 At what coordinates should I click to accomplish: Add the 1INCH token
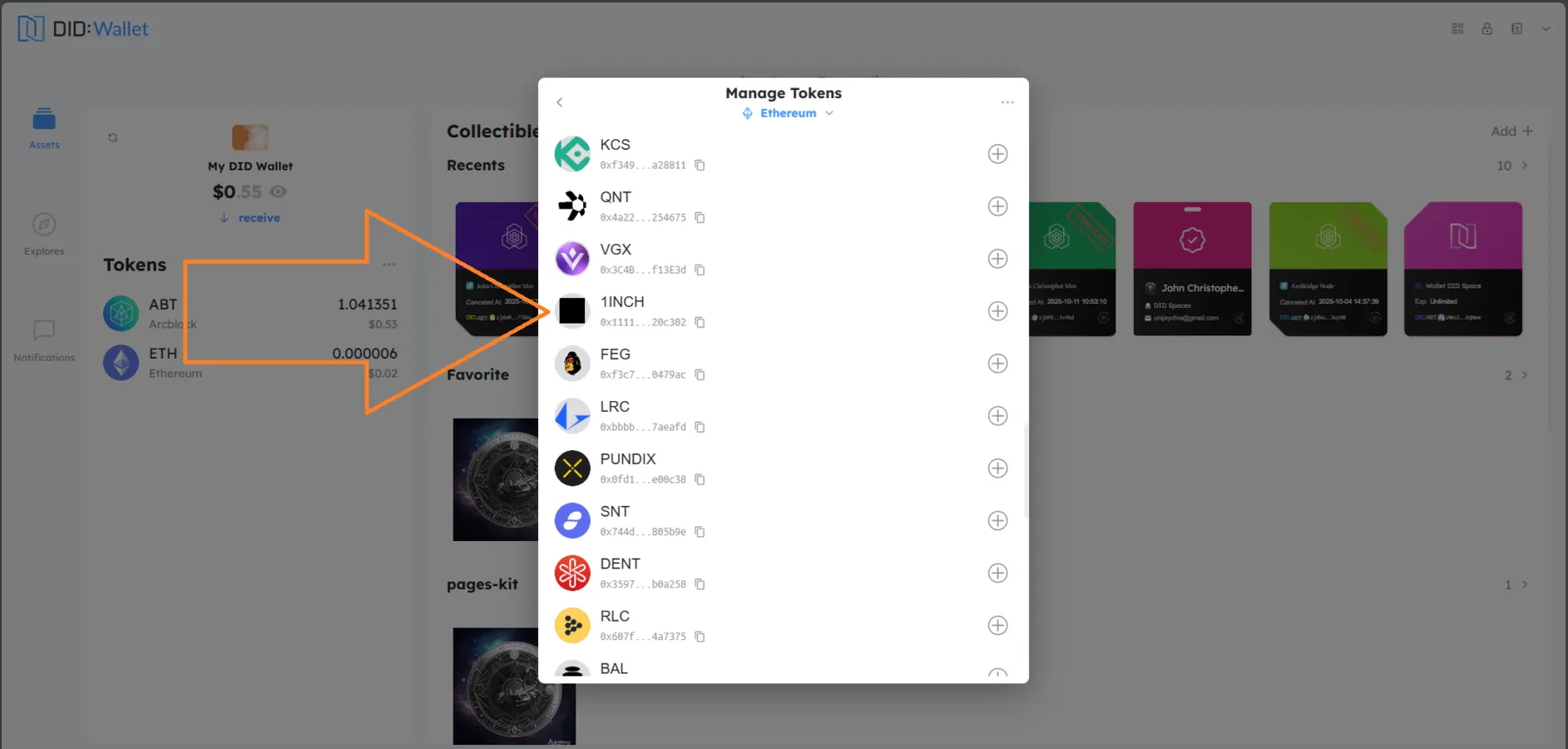[x=998, y=311]
